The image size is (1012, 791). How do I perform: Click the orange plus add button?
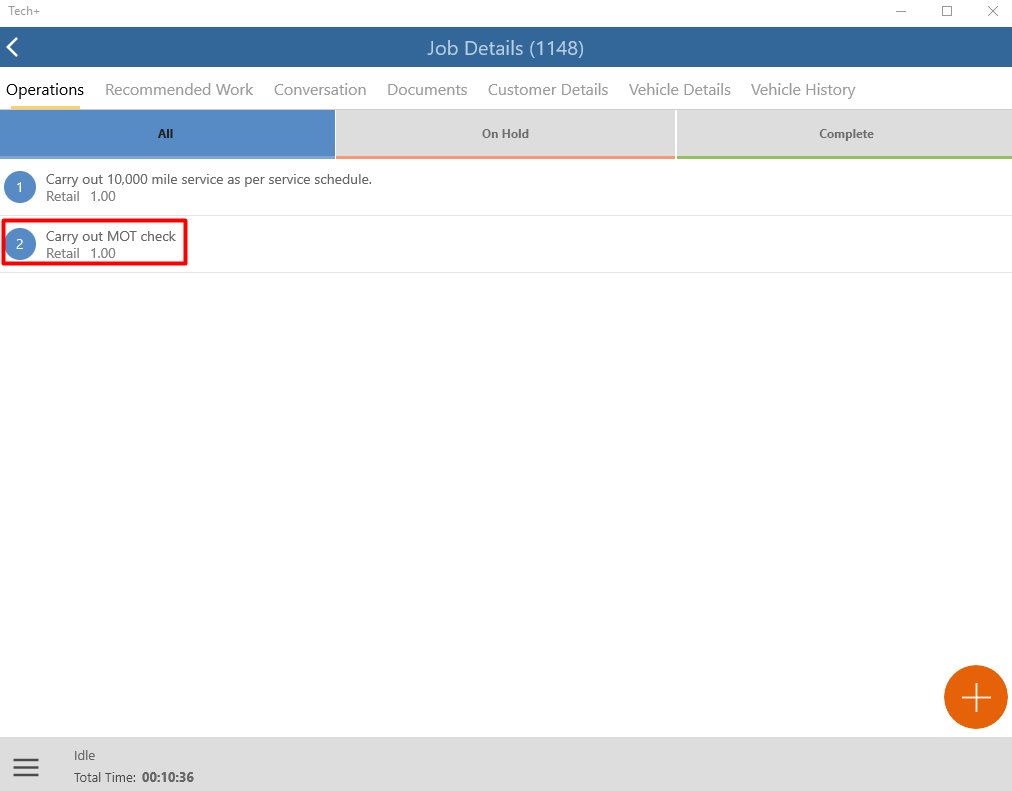[x=975, y=697]
